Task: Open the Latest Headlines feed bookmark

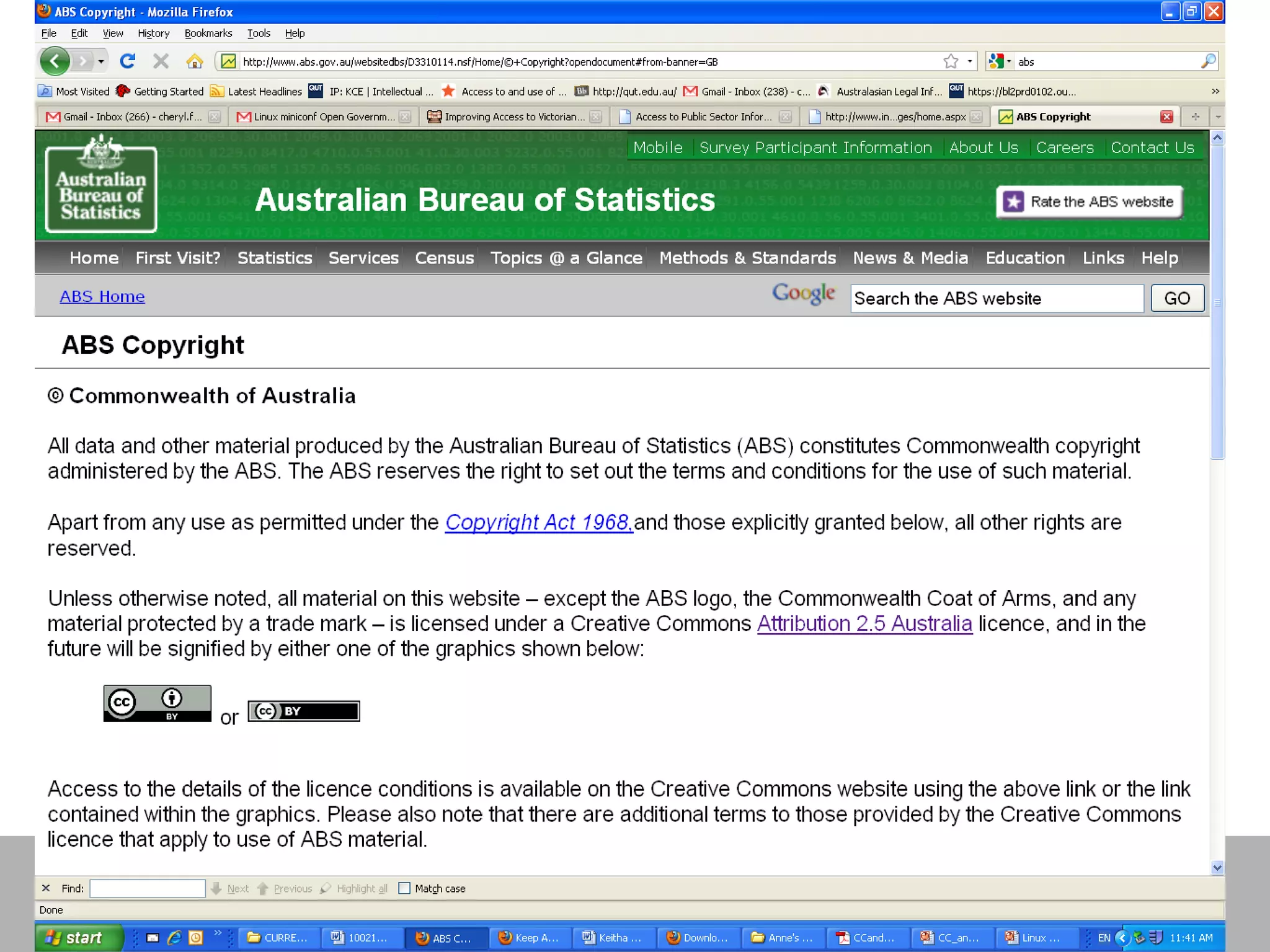Action: coord(256,91)
